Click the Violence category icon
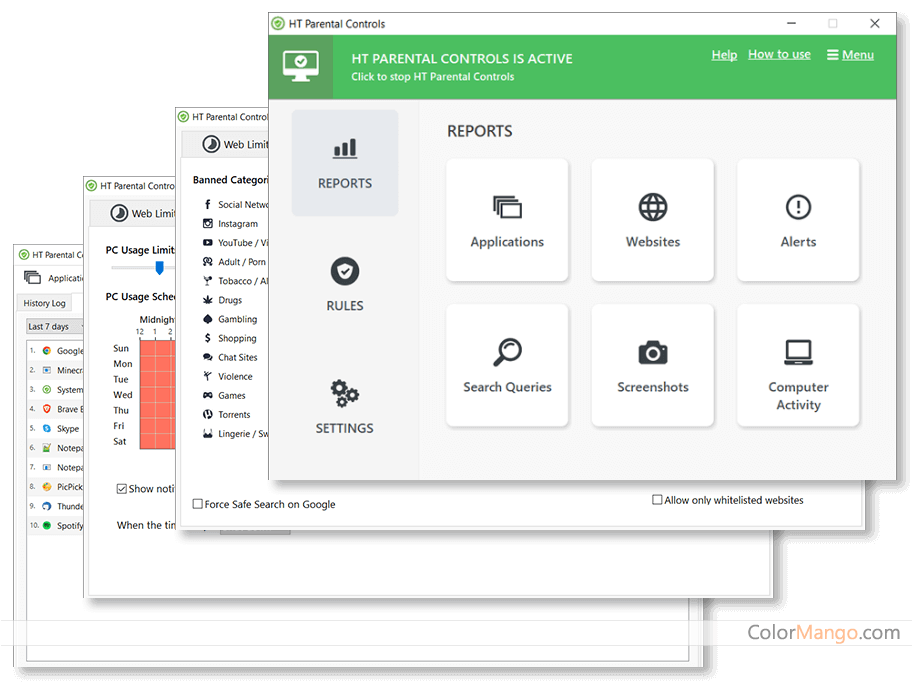The image size is (912, 692). (208, 376)
